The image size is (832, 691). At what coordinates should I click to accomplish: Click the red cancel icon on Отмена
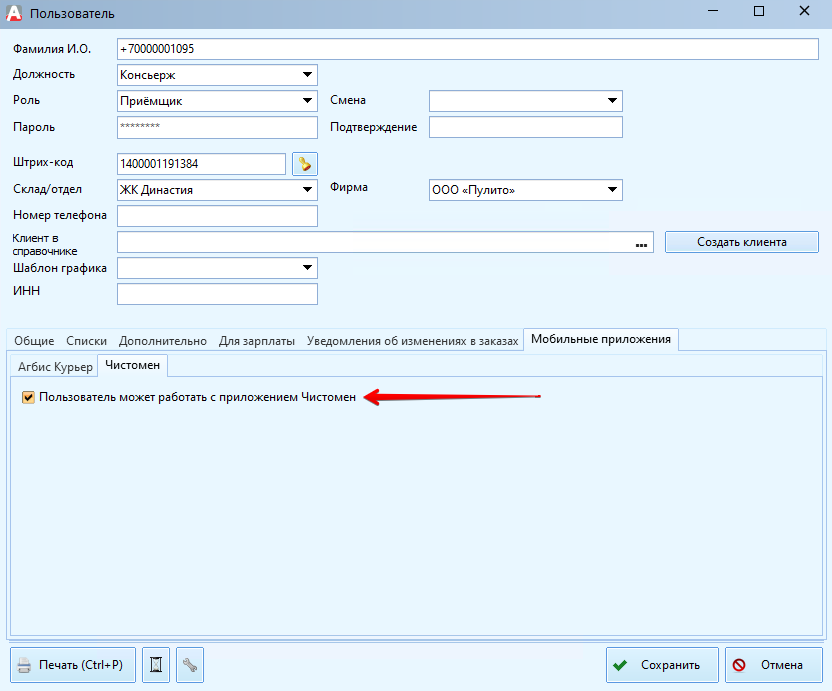(x=740, y=665)
